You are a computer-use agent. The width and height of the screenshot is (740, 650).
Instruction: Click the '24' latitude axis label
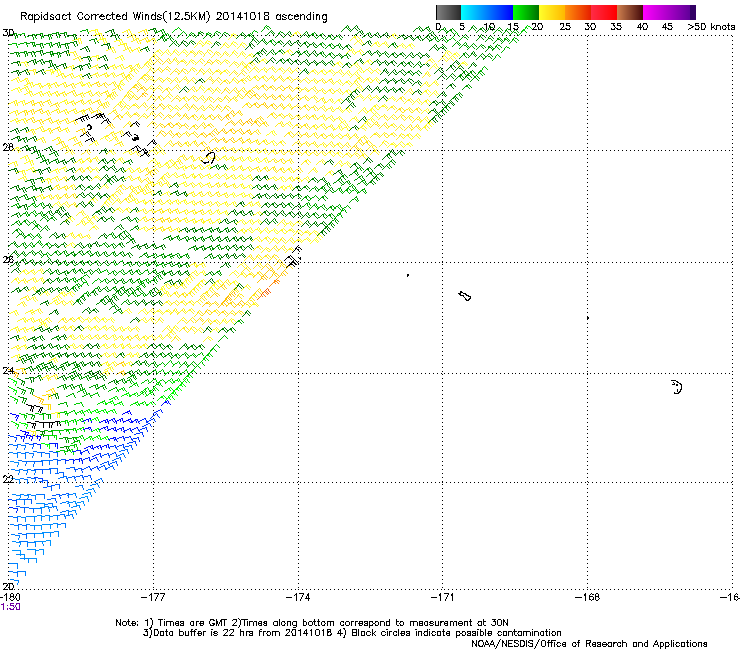(8, 371)
